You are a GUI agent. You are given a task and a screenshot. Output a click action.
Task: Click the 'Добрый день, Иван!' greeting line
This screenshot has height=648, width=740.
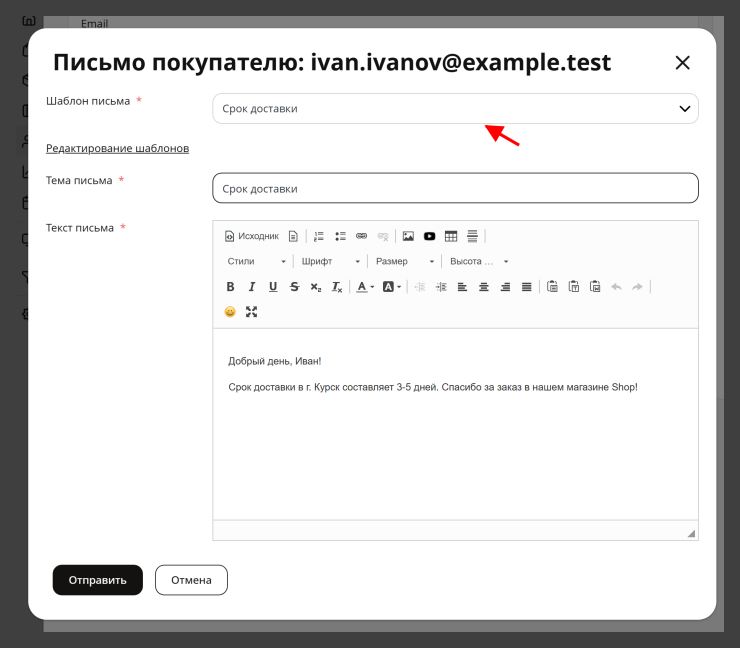pyautogui.click(x=275, y=361)
